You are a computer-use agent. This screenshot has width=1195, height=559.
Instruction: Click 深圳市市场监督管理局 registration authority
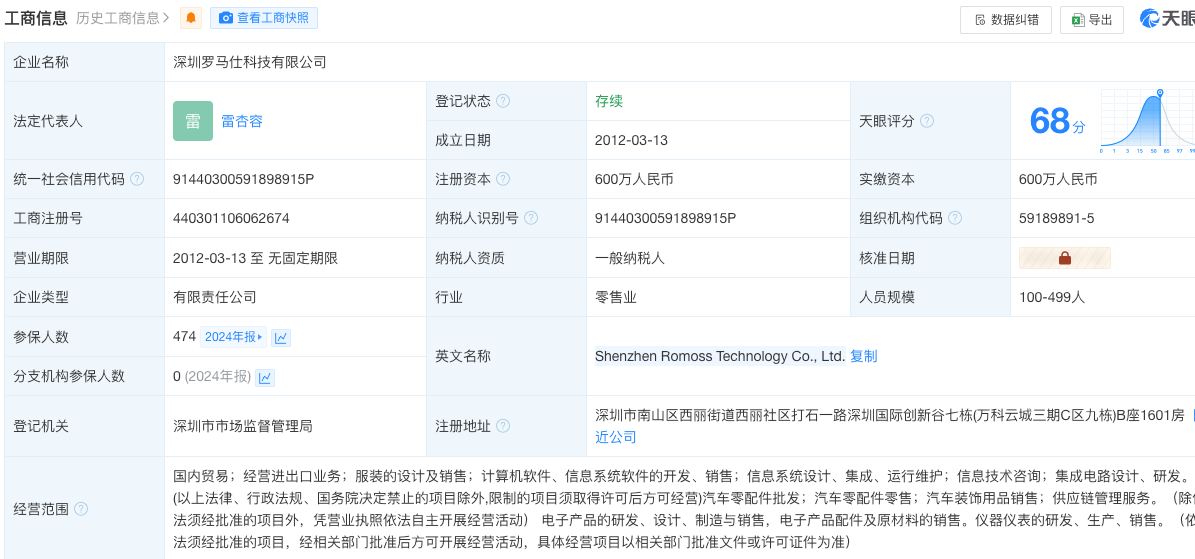tap(243, 426)
